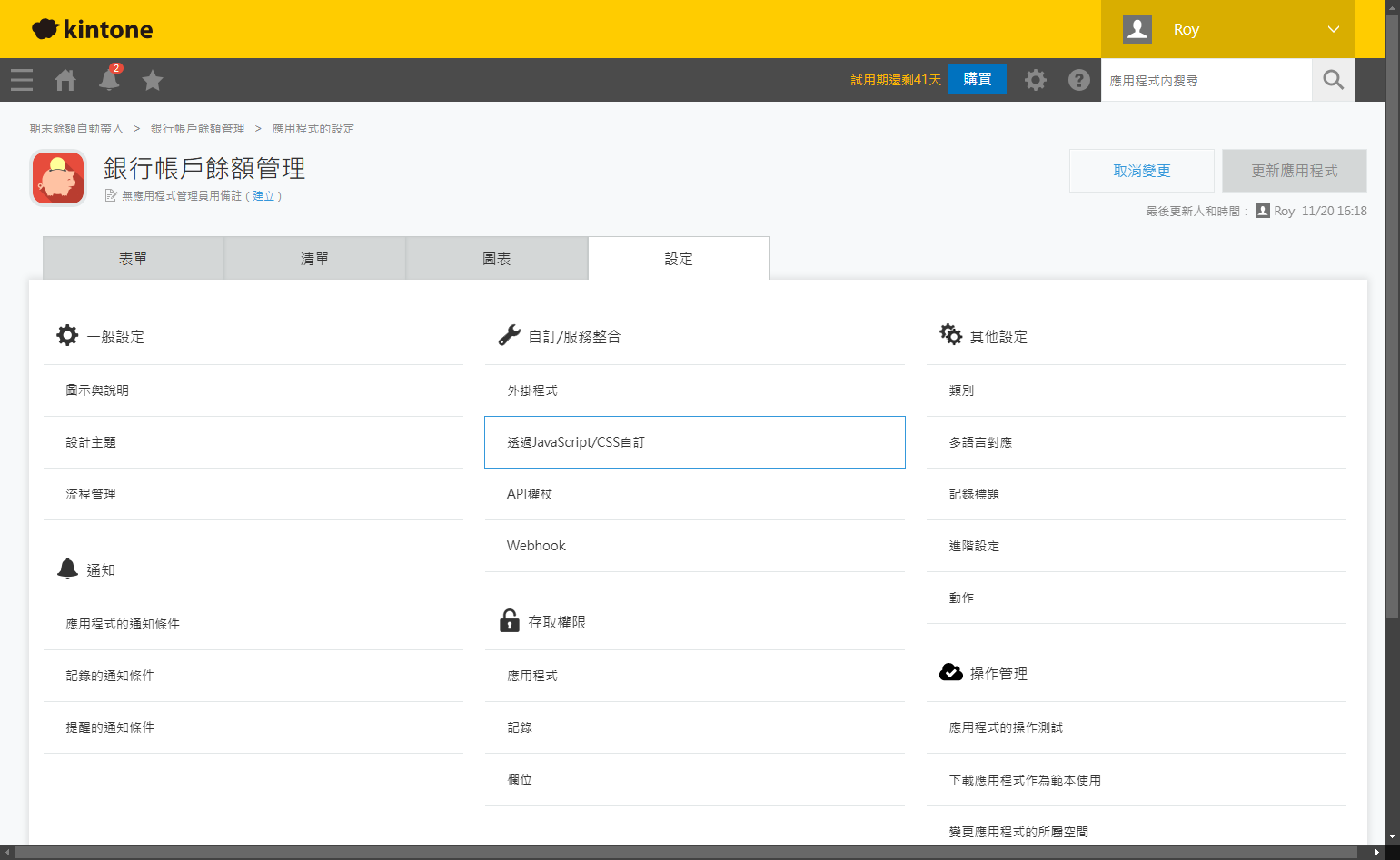Select the 設定 tab

click(679, 259)
